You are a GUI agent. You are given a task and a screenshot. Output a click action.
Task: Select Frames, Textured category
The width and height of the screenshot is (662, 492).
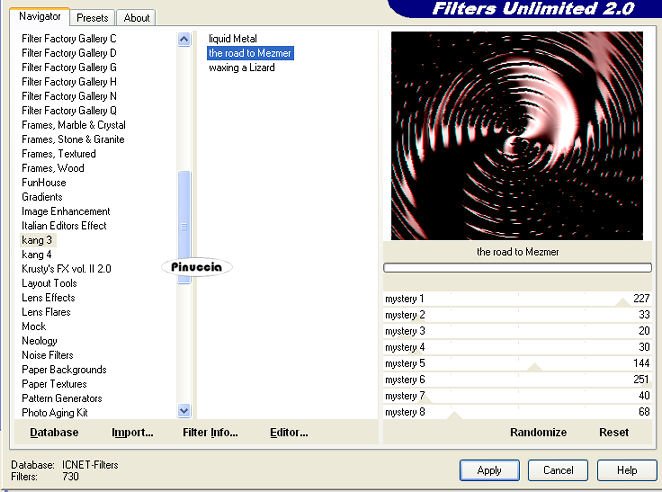click(x=59, y=154)
